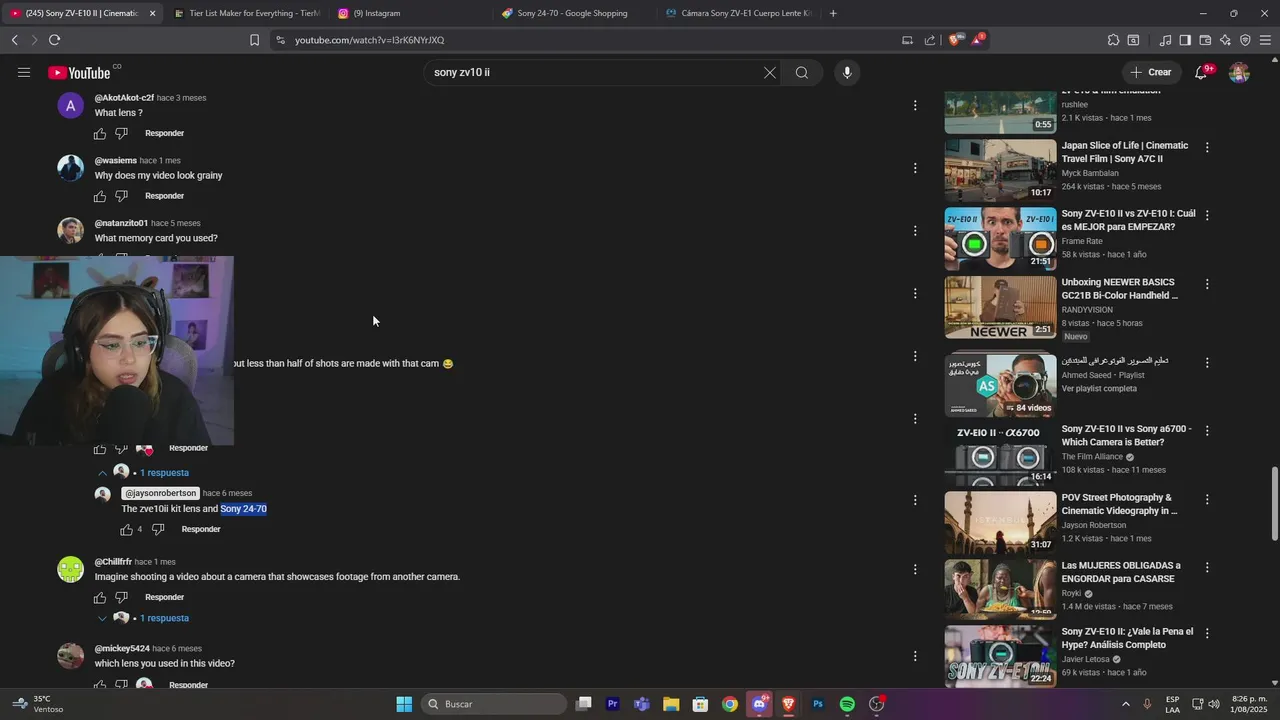Toggle the browser sidebar panel icon
Viewport: 1280px width, 720px height.
(x=1185, y=40)
